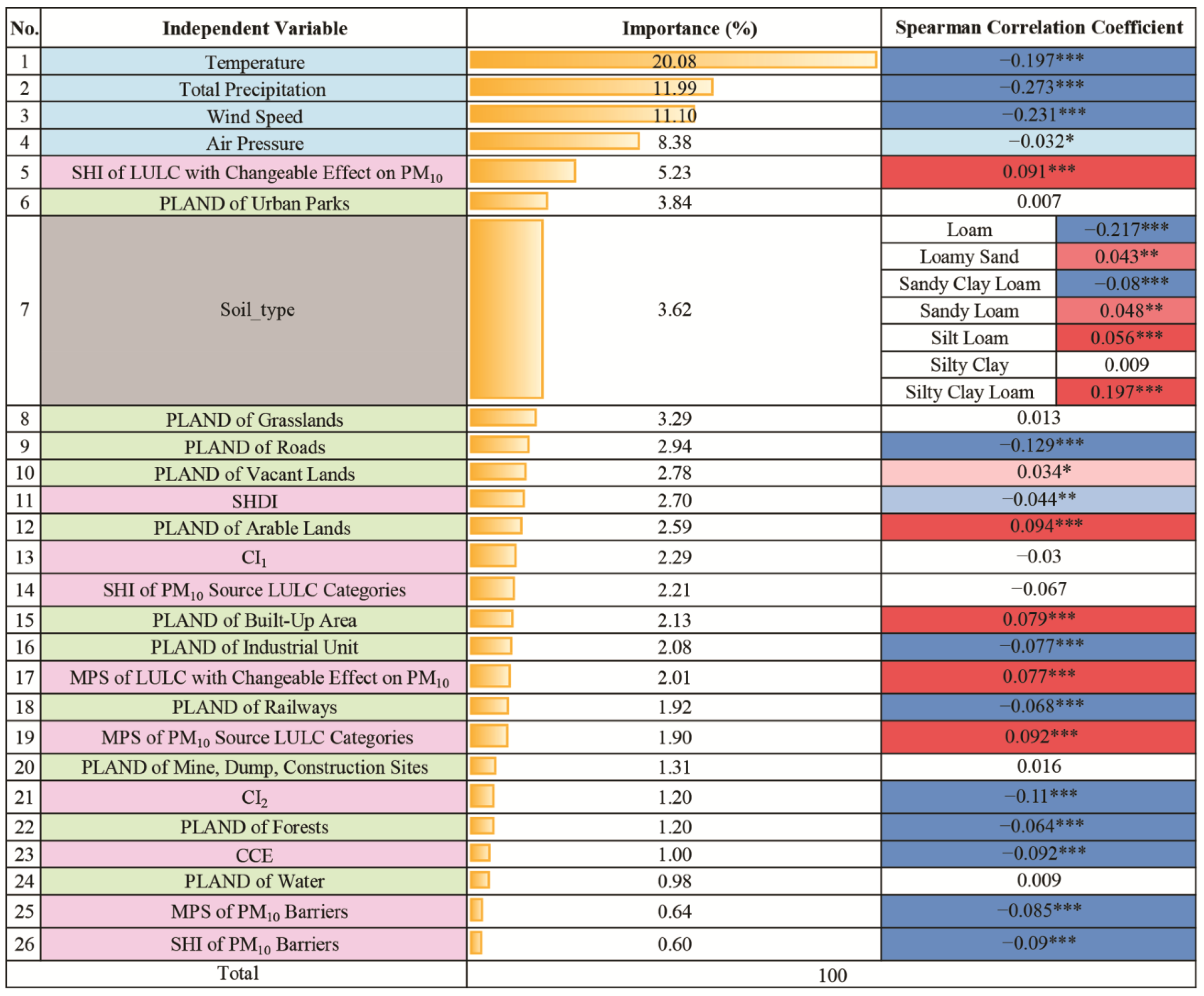1204x996 pixels.
Task: Click the Soil_type tall importance bar
Action: tap(506, 309)
